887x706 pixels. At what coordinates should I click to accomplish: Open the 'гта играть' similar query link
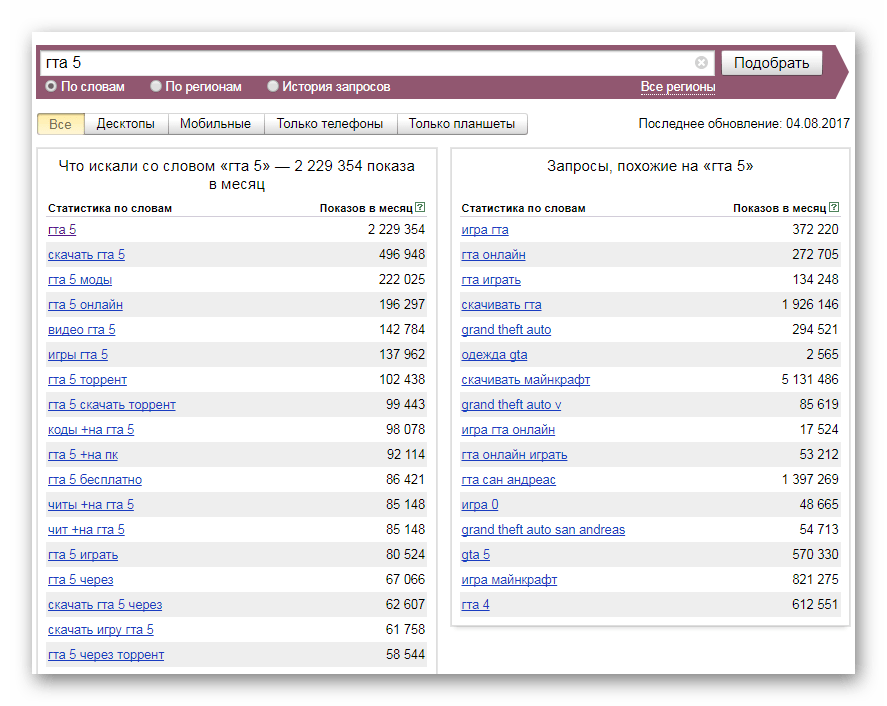tap(491, 279)
